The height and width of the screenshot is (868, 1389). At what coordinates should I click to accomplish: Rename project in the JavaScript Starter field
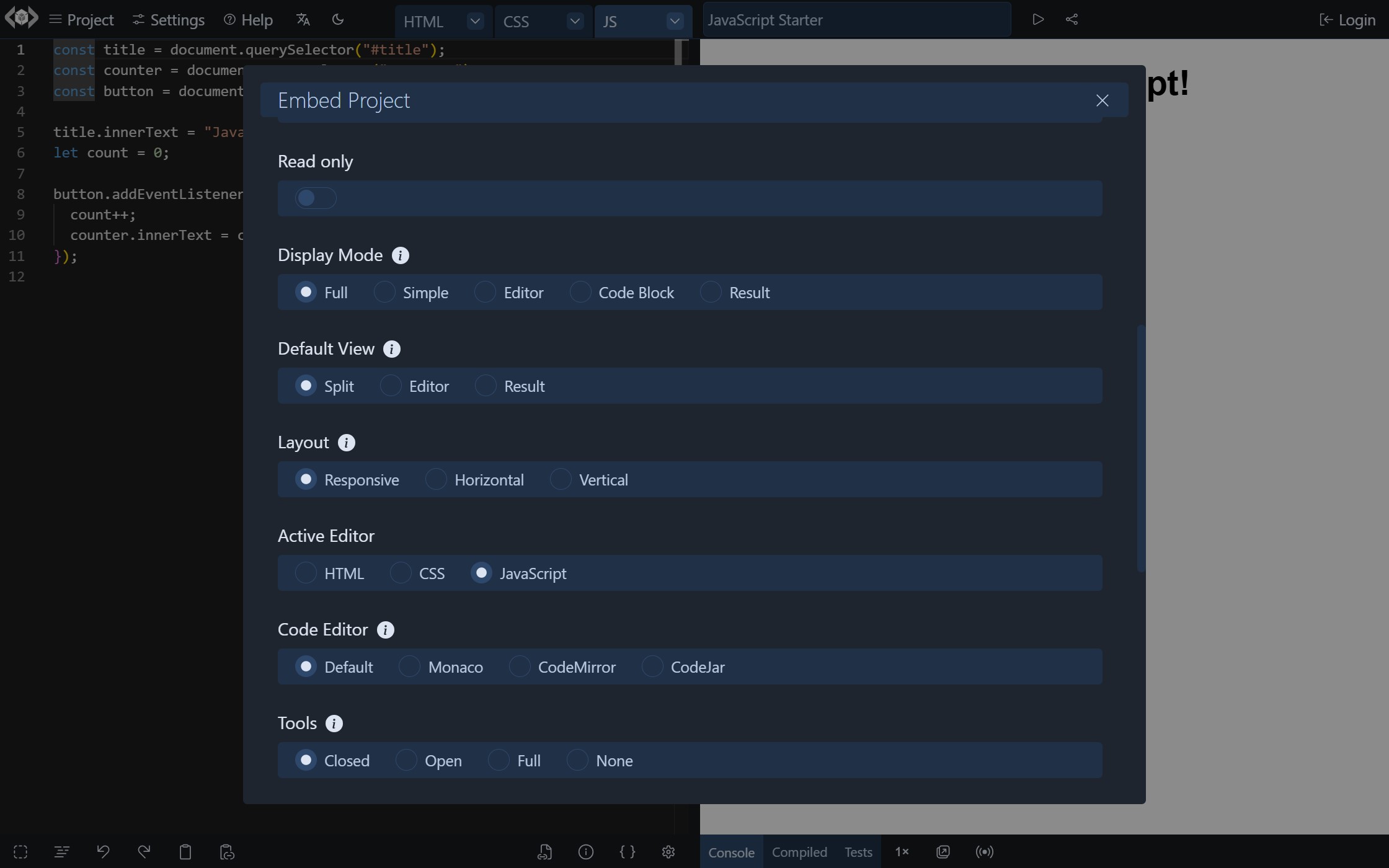pyautogui.click(x=856, y=19)
